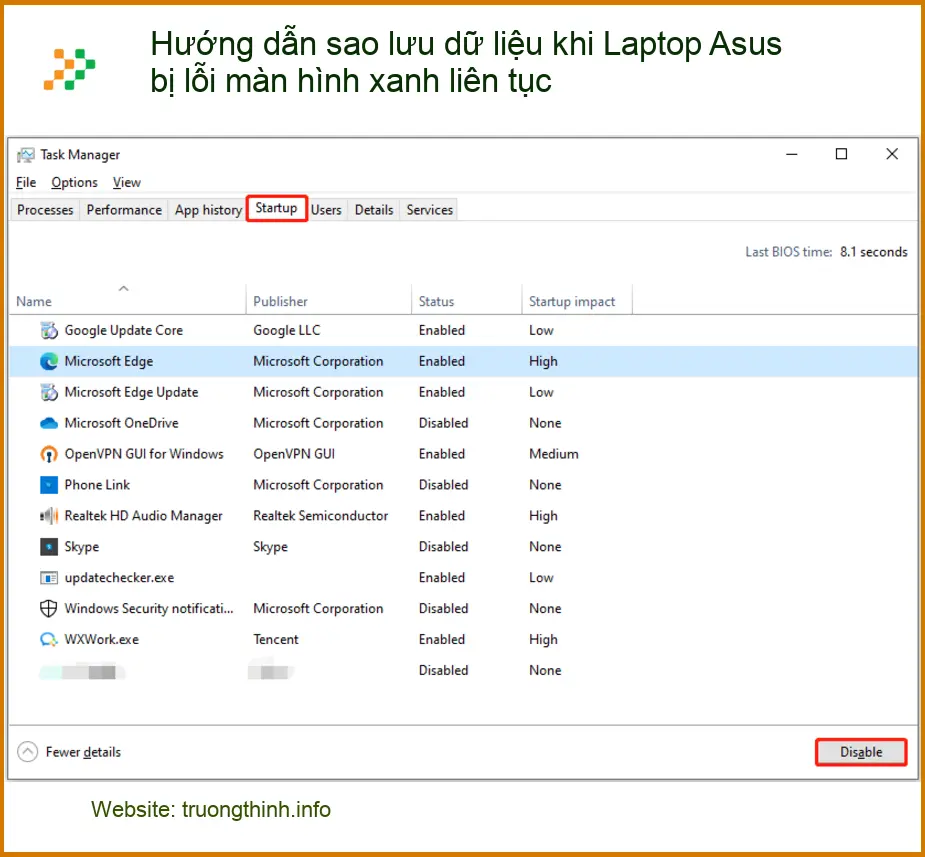Viewport: 925px width, 857px height.
Task: Select Realtek HD Audio Manager entry
Action: (x=143, y=515)
